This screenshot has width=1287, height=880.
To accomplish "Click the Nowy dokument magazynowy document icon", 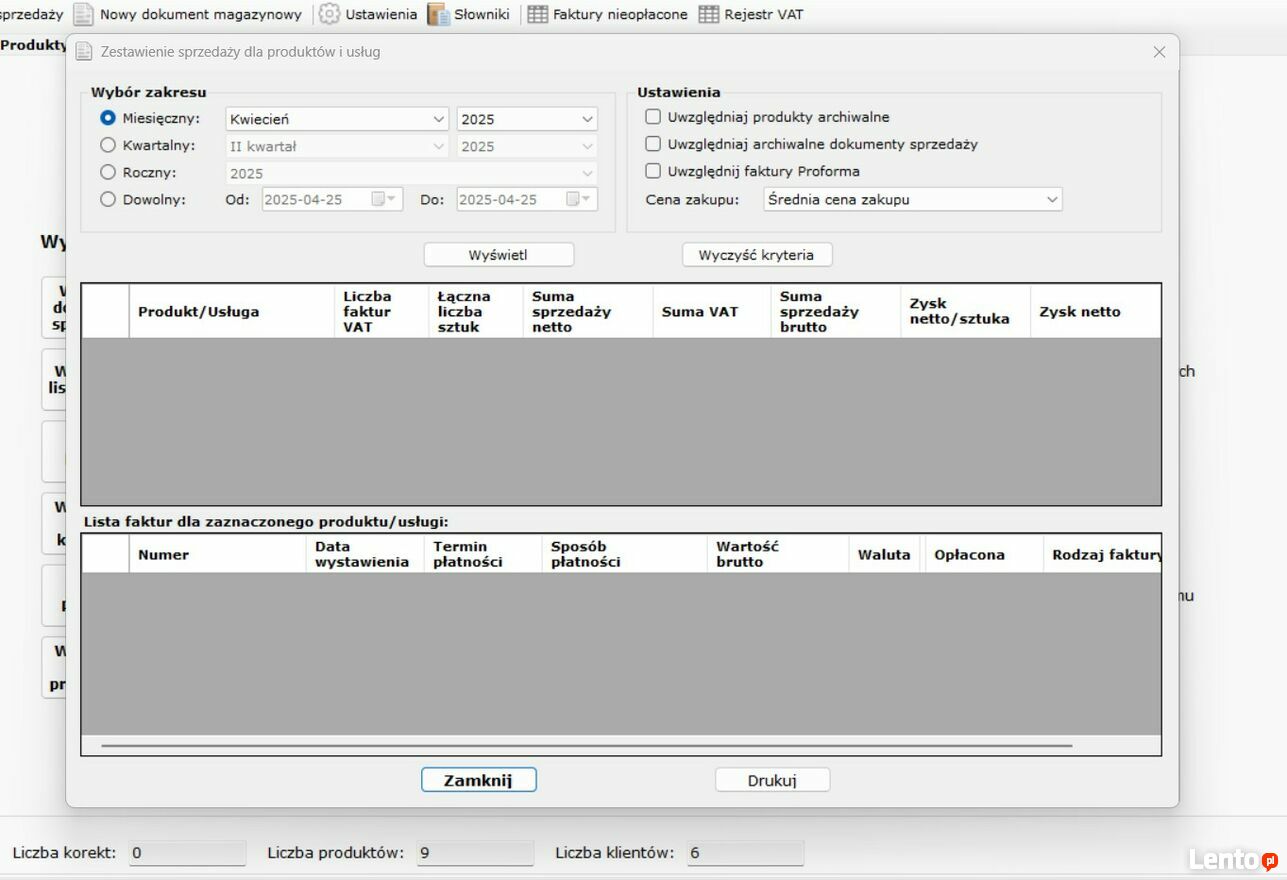I will [84, 14].
